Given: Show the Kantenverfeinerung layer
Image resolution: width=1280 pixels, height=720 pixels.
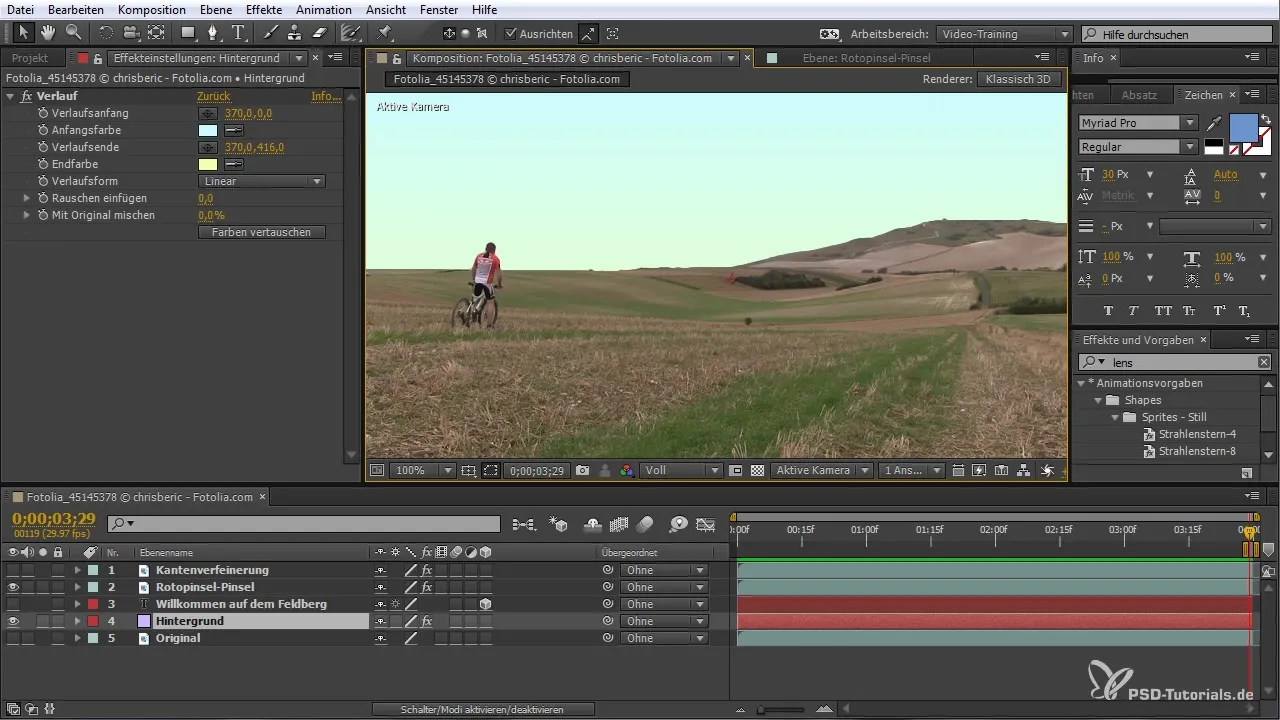Looking at the screenshot, I should coord(13,570).
